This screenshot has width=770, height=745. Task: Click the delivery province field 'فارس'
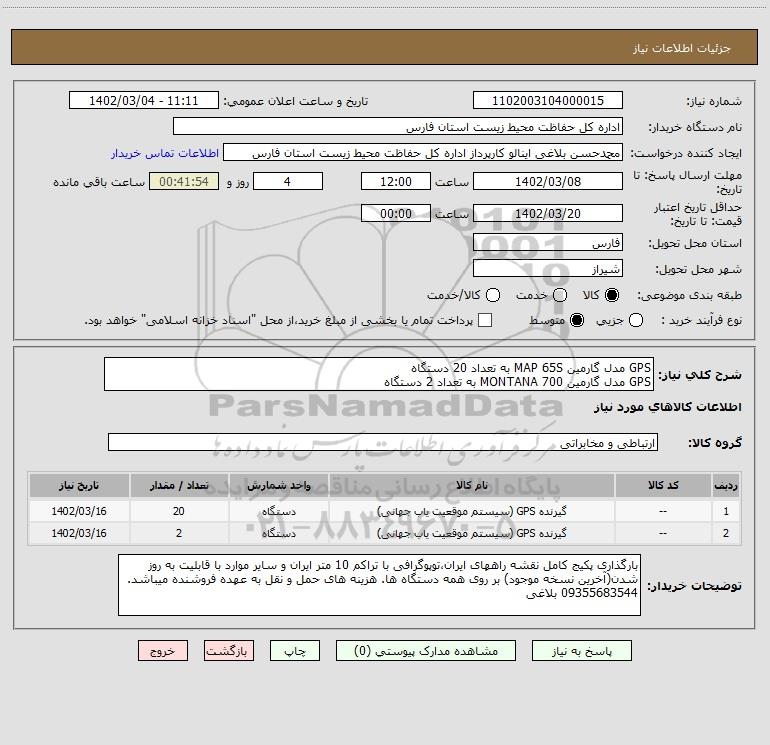point(548,242)
